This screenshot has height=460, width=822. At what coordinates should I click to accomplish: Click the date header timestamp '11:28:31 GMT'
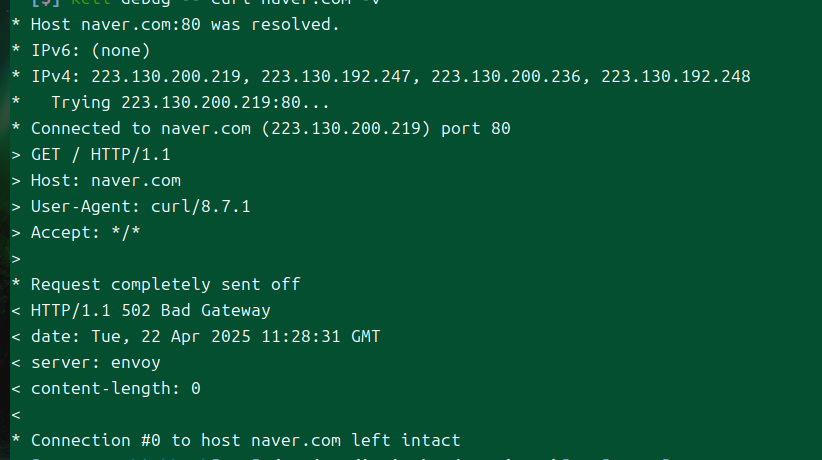click(x=321, y=336)
